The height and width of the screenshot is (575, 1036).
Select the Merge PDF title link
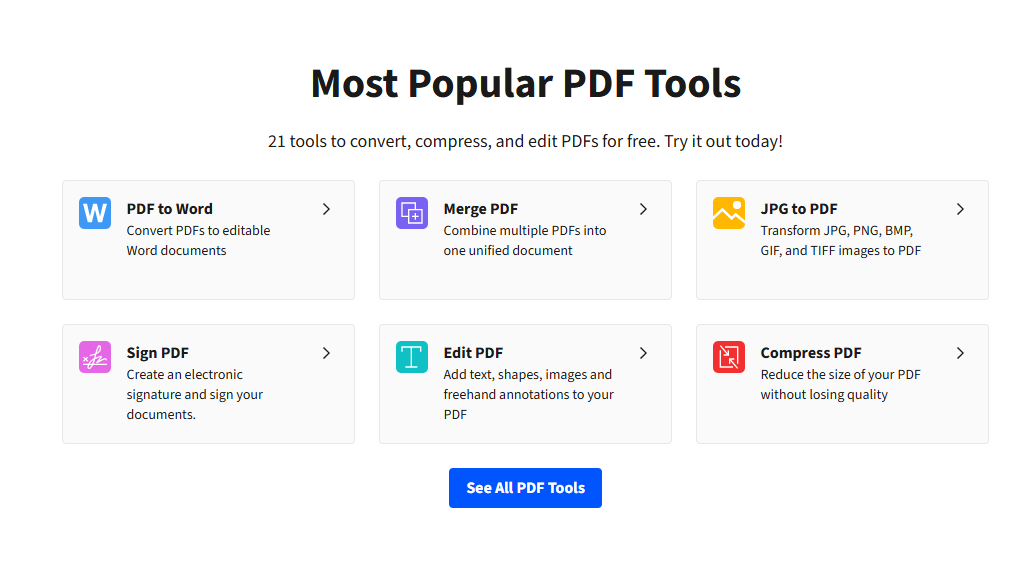[x=480, y=209]
